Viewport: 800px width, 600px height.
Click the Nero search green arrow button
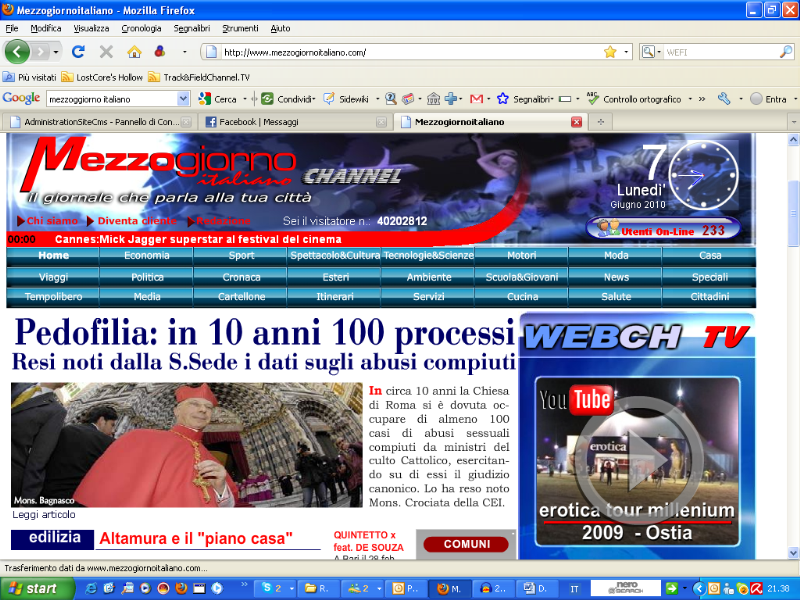672,588
